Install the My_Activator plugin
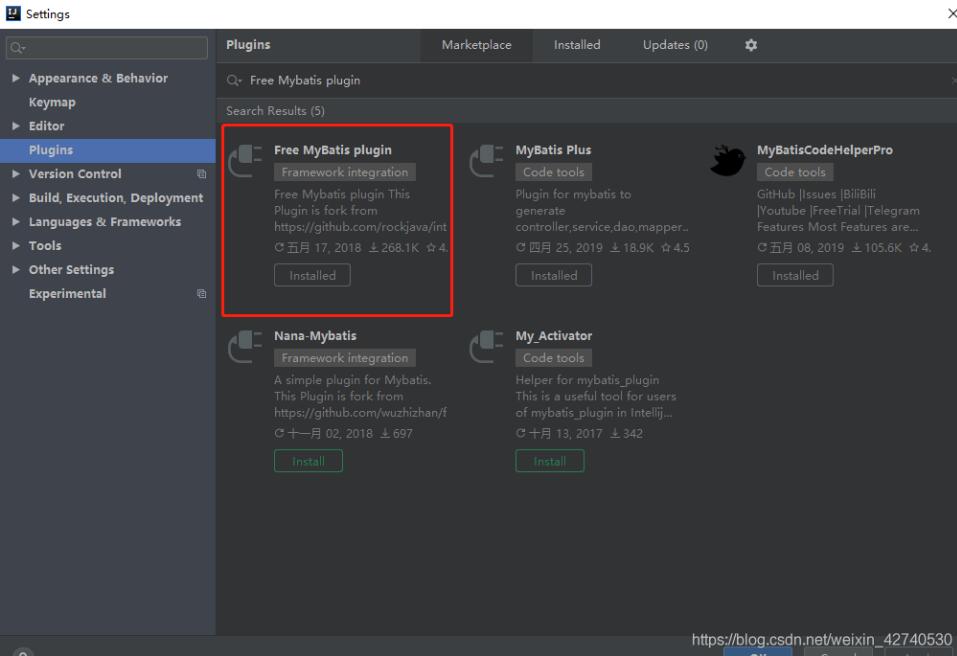This screenshot has width=957, height=656. tap(549, 461)
